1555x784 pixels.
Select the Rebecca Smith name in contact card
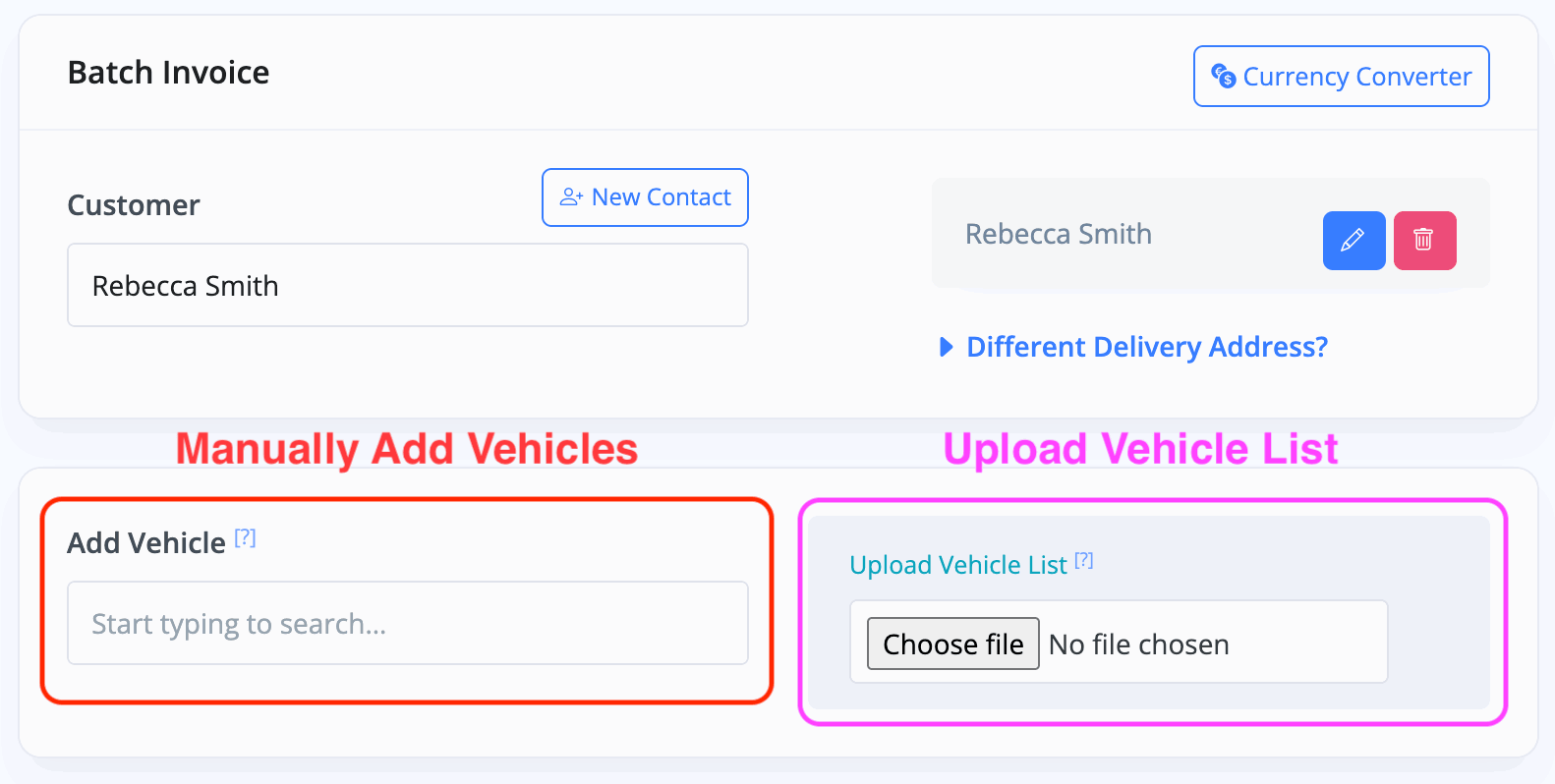(1058, 234)
